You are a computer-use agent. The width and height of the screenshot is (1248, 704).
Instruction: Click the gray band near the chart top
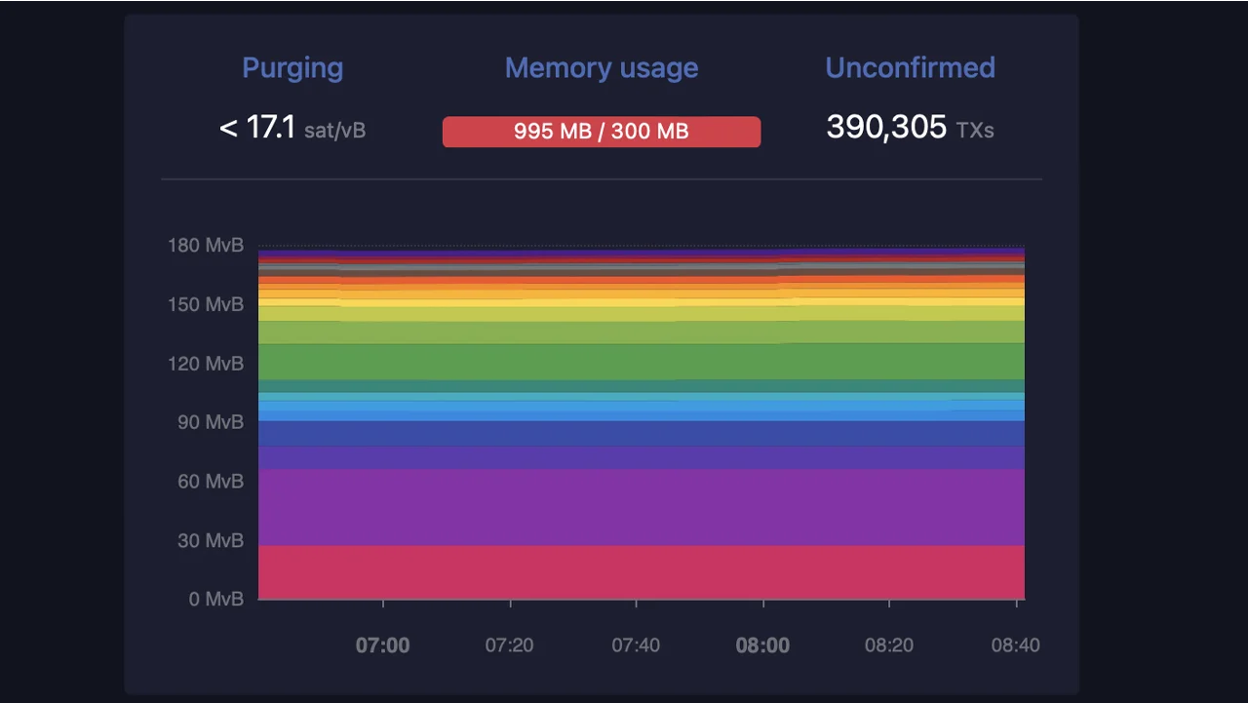[x=640, y=268]
